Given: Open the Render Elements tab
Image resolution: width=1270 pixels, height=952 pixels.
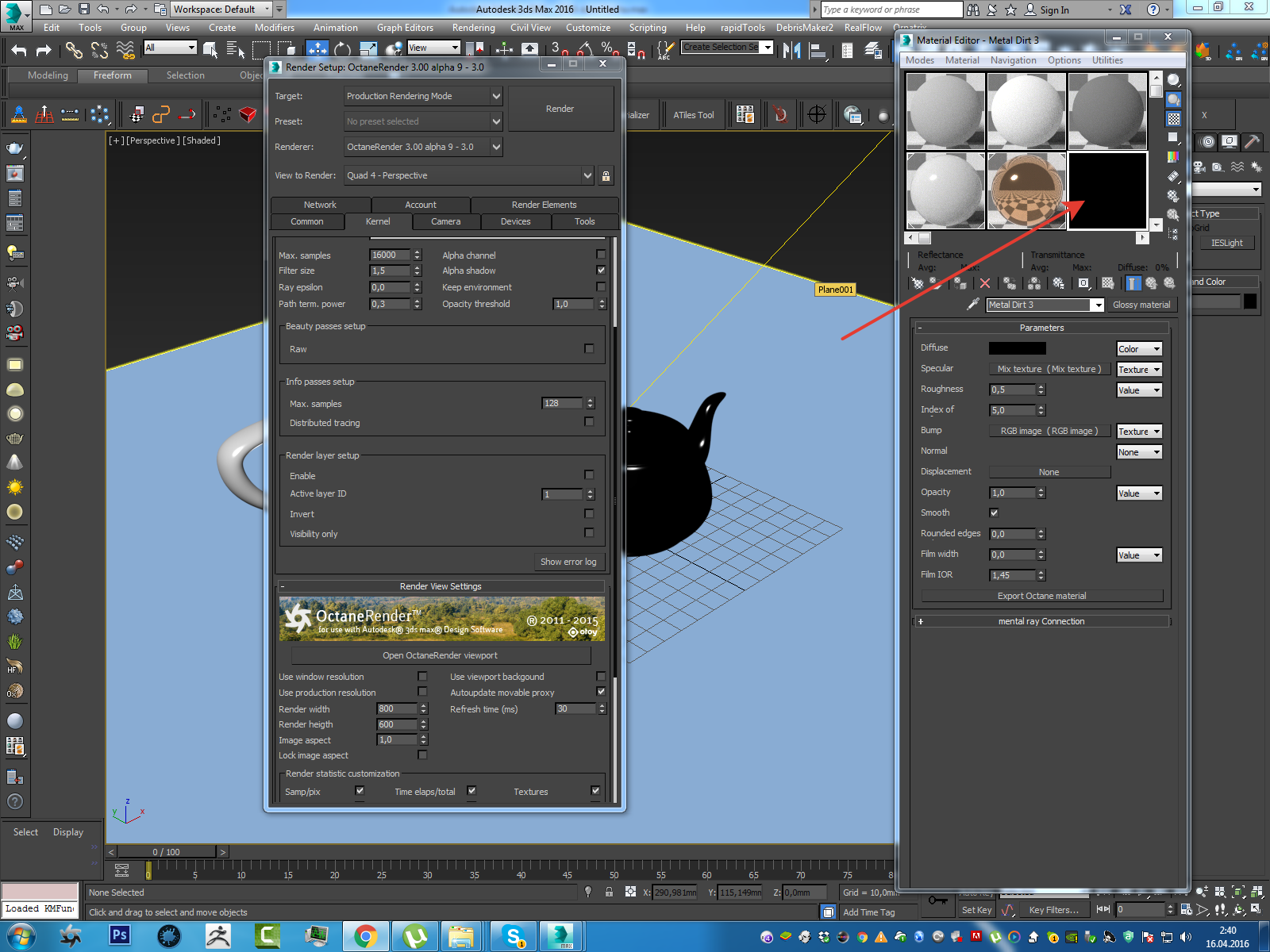Looking at the screenshot, I should tap(544, 205).
